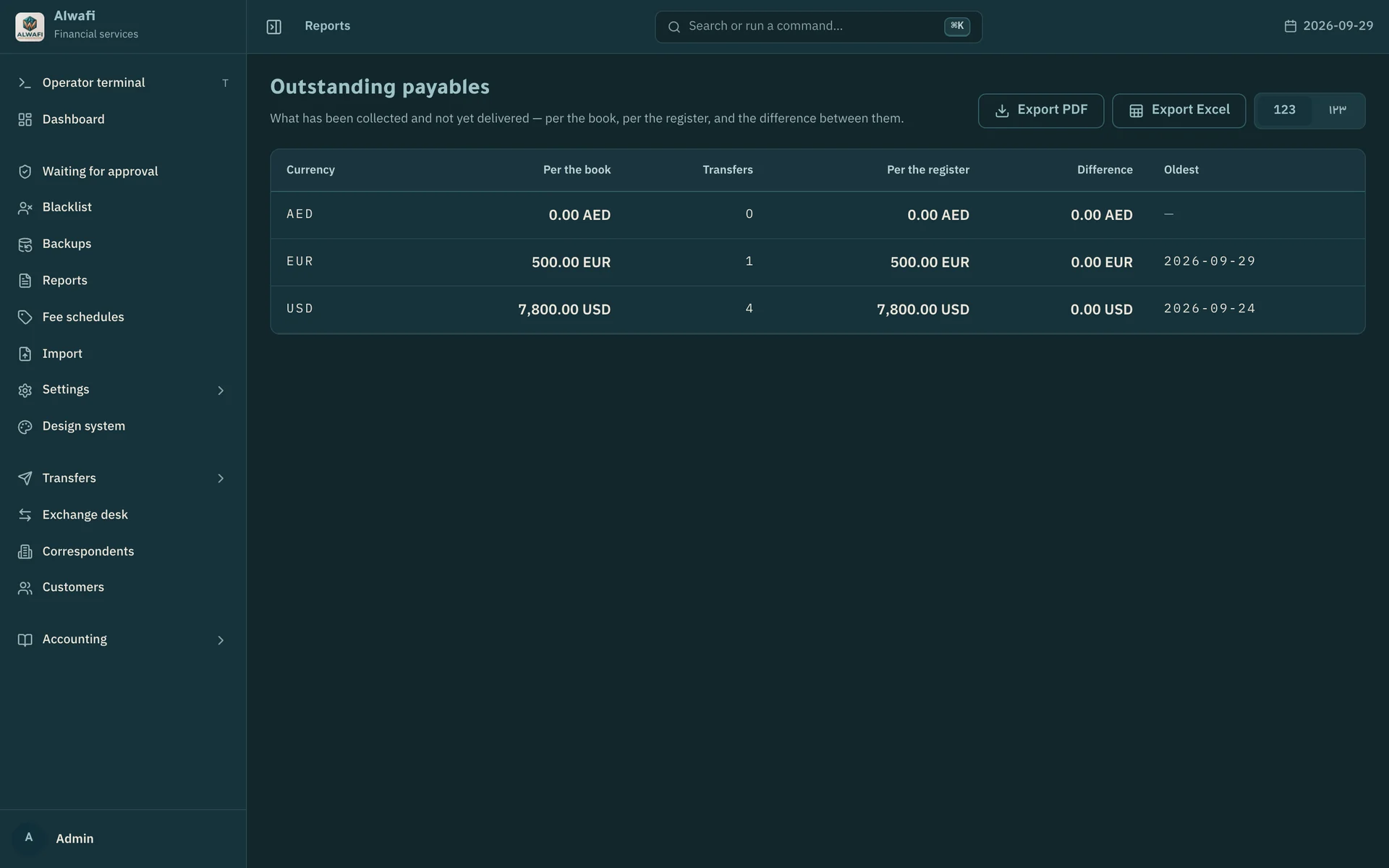1389x868 pixels.
Task: Click the Difference column header
Action: pyautogui.click(x=1105, y=170)
